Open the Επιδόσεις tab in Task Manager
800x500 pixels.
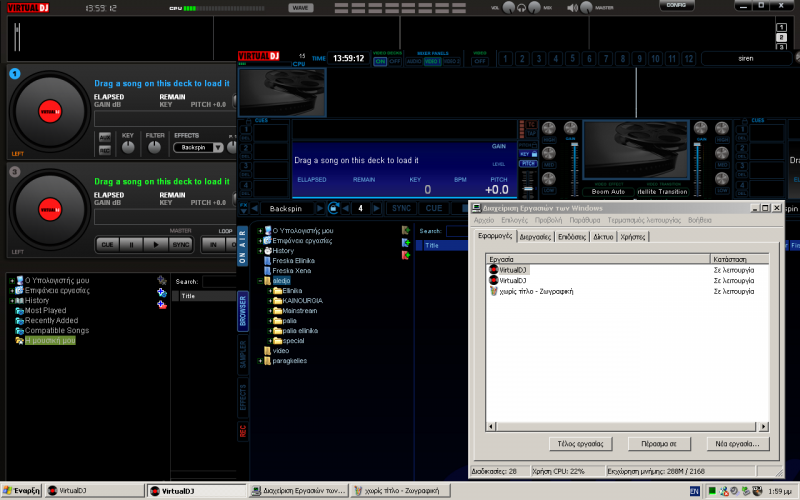click(x=572, y=237)
